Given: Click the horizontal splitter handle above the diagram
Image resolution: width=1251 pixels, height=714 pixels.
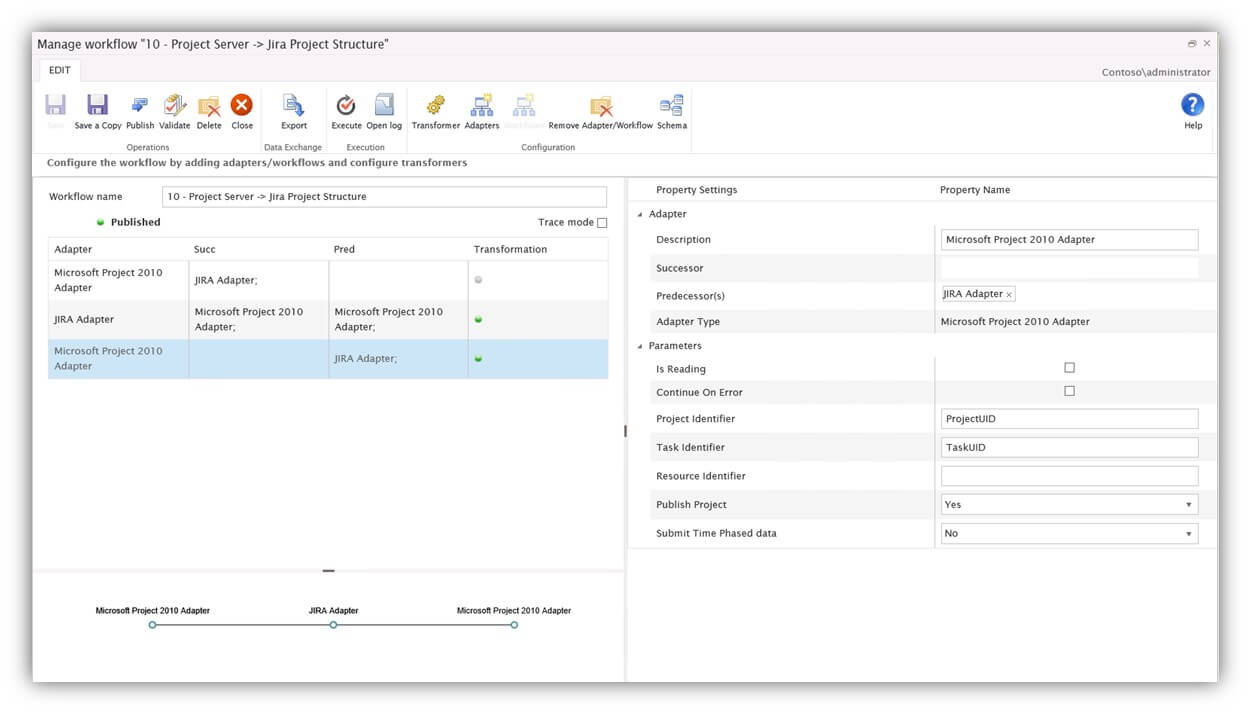Looking at the screenshot, I should [x=328, y=571].
